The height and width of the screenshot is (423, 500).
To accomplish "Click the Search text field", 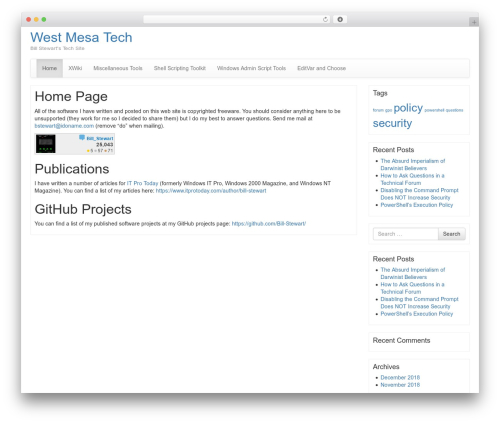I will click(405, 234).
